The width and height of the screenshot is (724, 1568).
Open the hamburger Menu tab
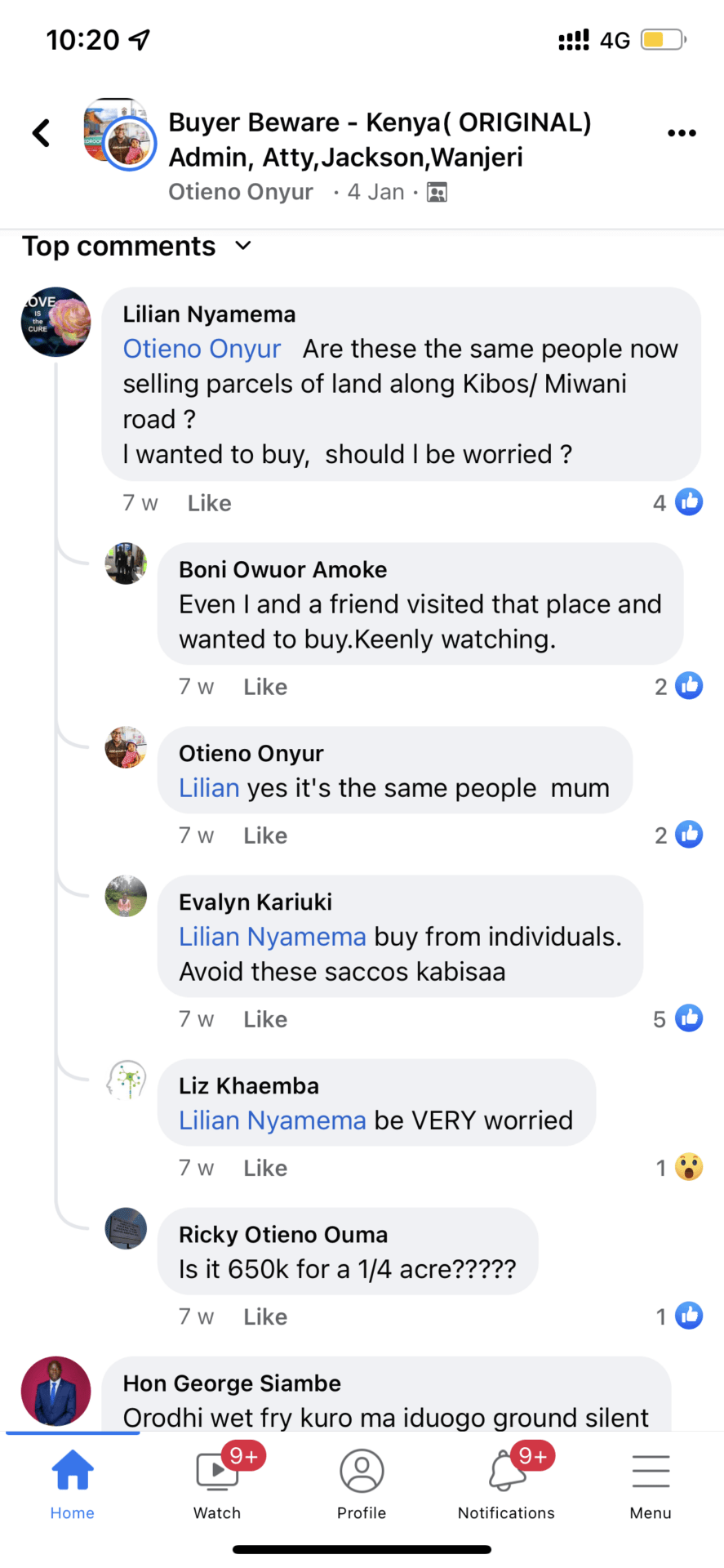[651, 1482]
